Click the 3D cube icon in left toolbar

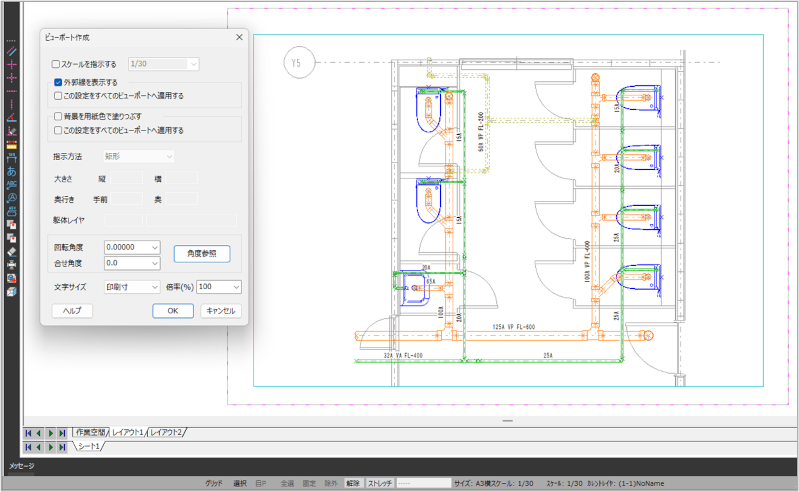(x=11, y=292)
